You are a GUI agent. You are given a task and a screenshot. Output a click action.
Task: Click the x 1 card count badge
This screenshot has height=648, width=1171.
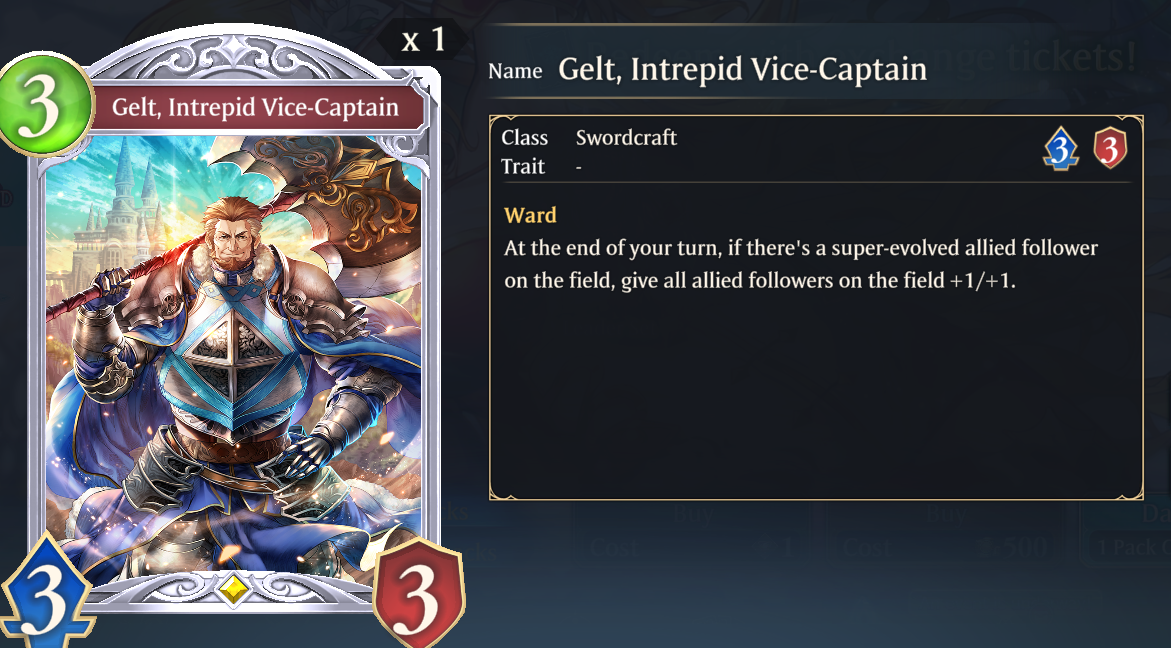pyautogui.click(x=423, y=39)
